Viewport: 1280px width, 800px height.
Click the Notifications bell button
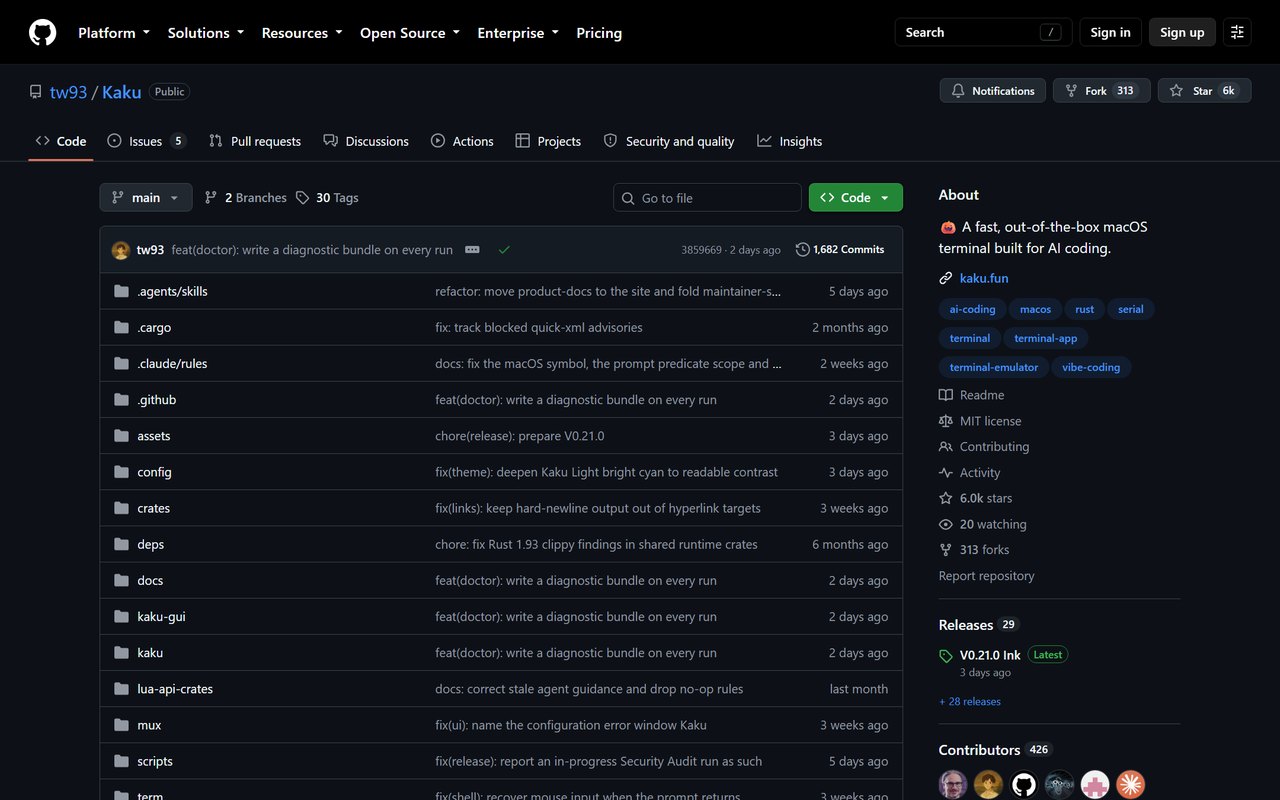coord(993,91)
